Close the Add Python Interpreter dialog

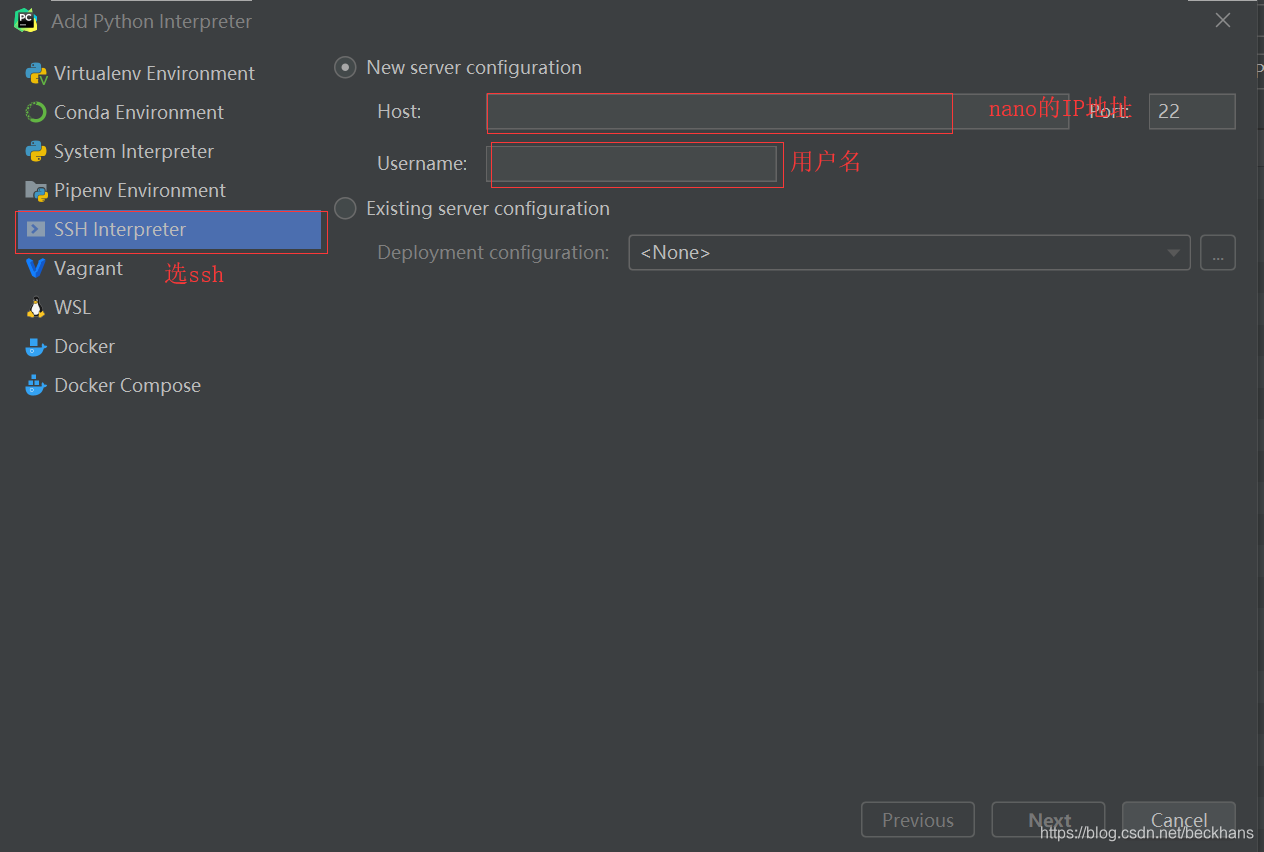coord(1223,20)
